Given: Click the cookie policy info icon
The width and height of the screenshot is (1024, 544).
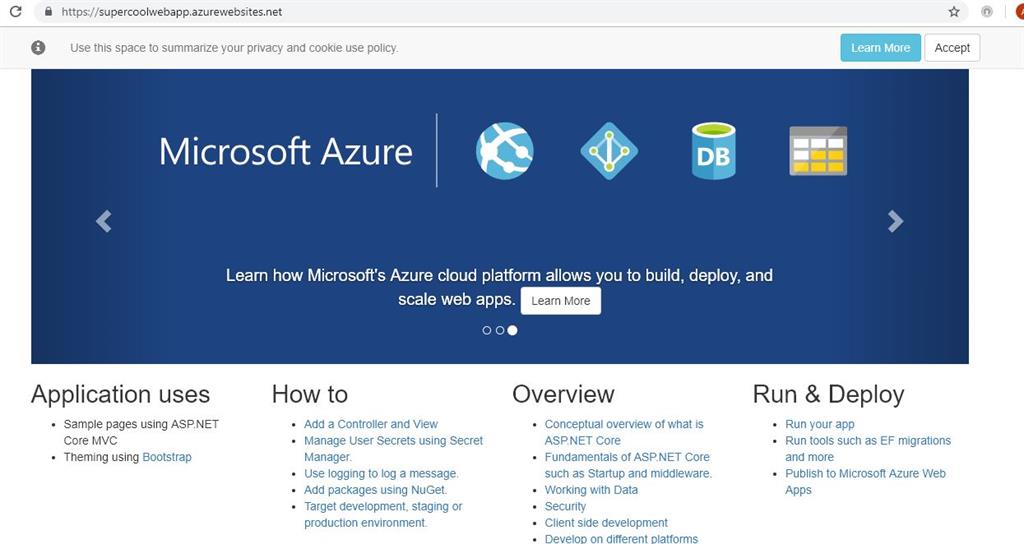Looking at the screenshot, I should point(39,47).
